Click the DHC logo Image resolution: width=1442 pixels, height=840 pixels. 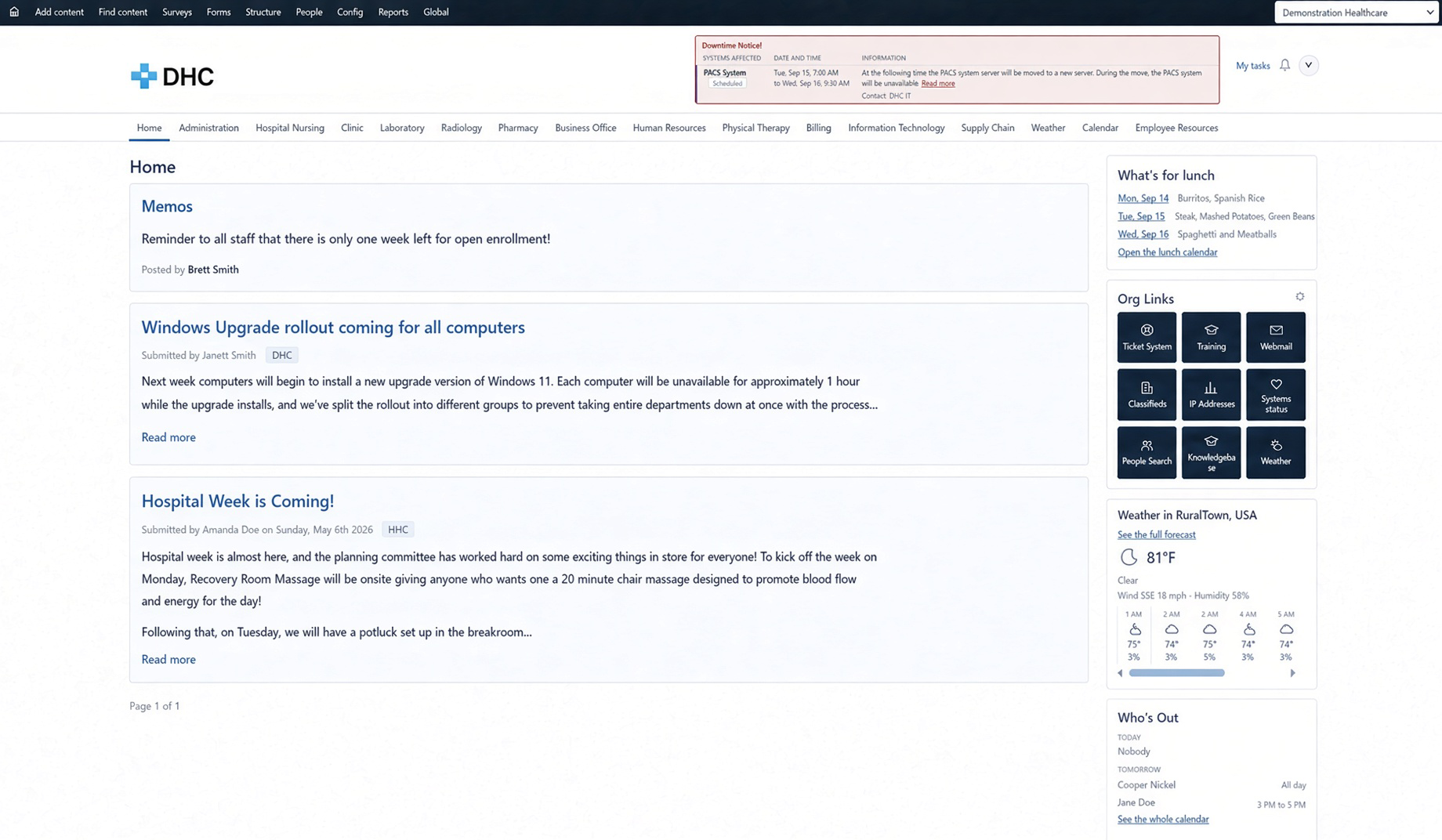click(172, 76)
